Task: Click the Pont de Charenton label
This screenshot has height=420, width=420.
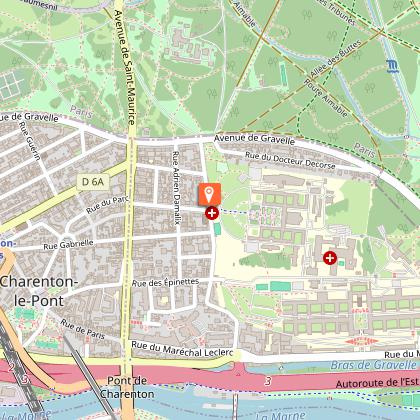Action: click(x=127, y=387)
